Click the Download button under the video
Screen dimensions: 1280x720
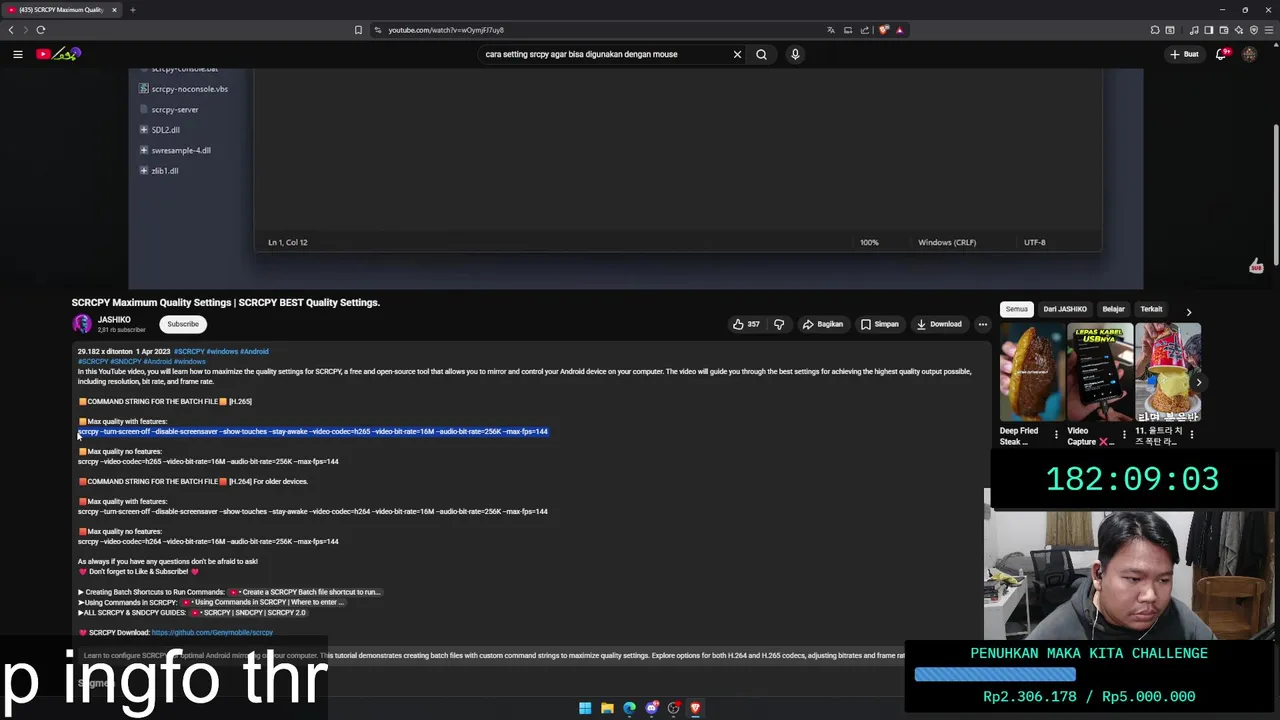pyautogui.click(x=938, y=324)
